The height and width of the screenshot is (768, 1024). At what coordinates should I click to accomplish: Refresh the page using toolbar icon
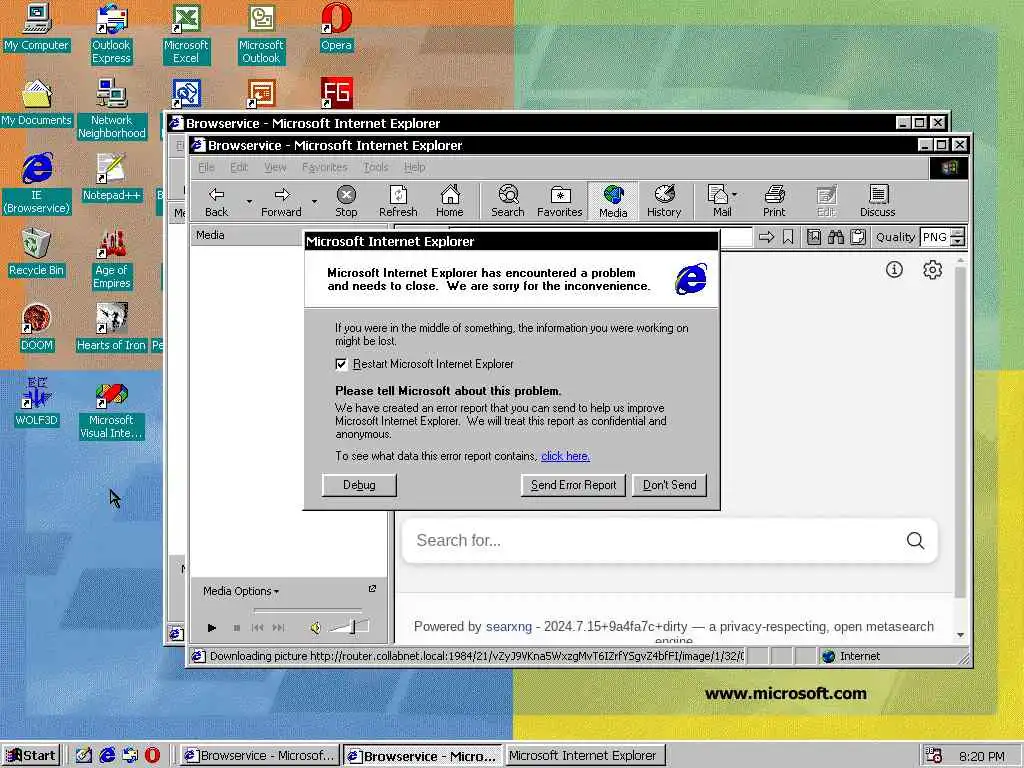(398, 200)
